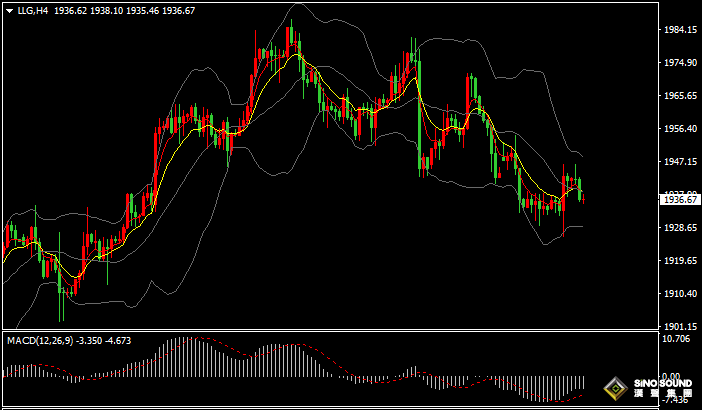Click the divider between price chart and MACD
This screenshot has height=410, width=702.
click(330, 330)
